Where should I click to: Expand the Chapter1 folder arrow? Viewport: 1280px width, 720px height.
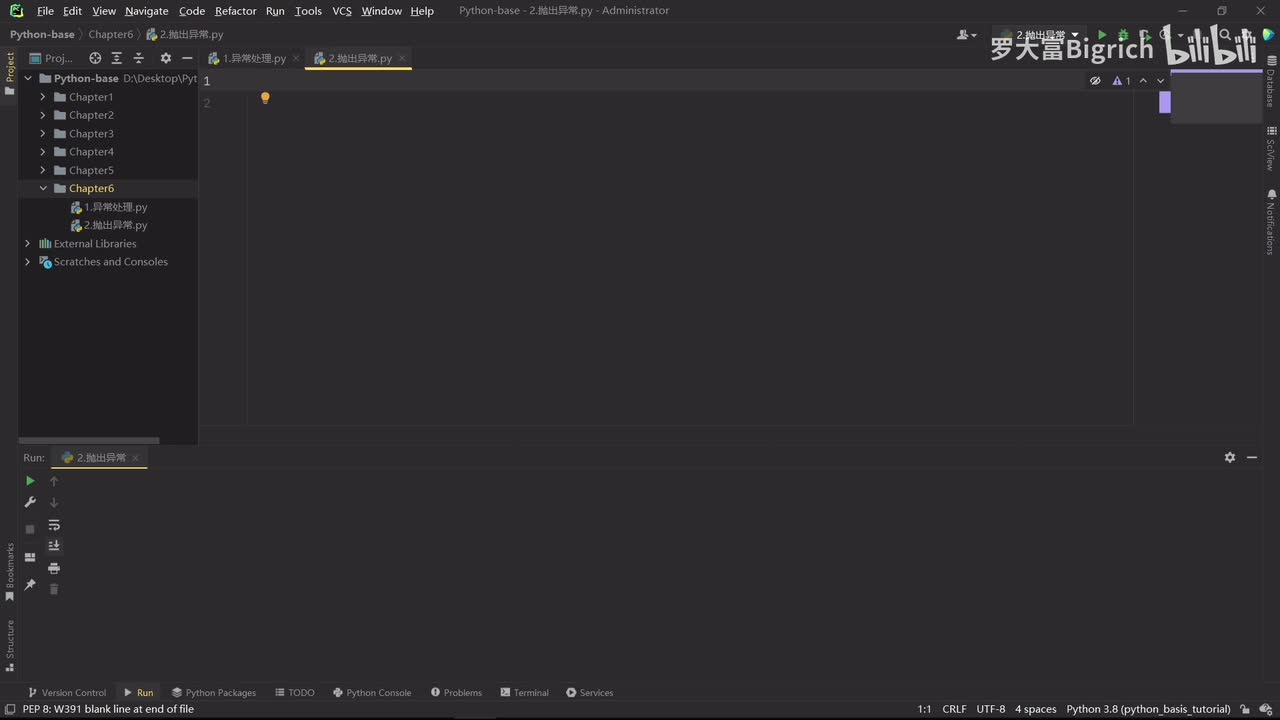coord(43,97)
